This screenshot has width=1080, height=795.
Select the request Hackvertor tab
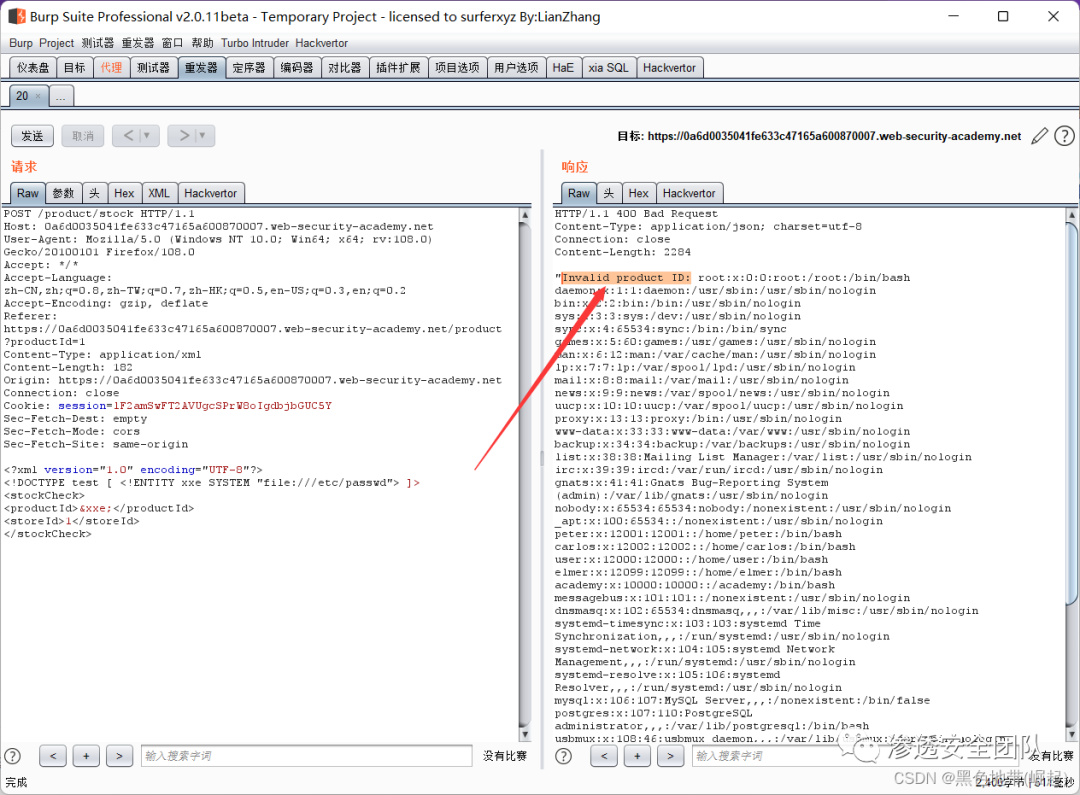tap(211, 193)
